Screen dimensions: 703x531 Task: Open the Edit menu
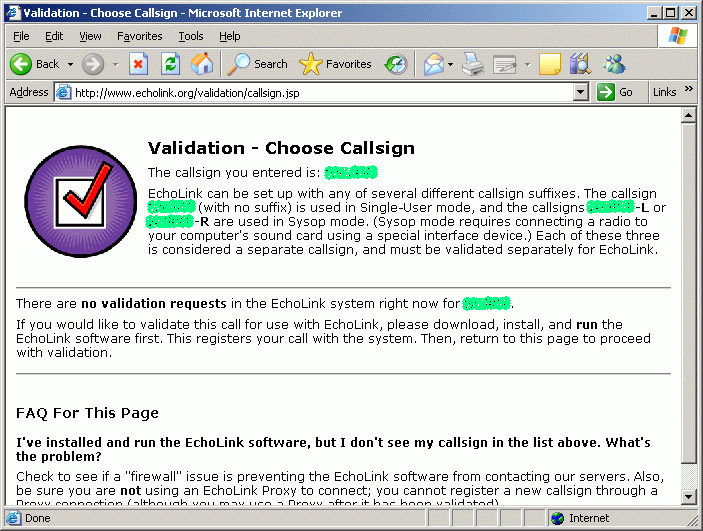coord(54,36)
